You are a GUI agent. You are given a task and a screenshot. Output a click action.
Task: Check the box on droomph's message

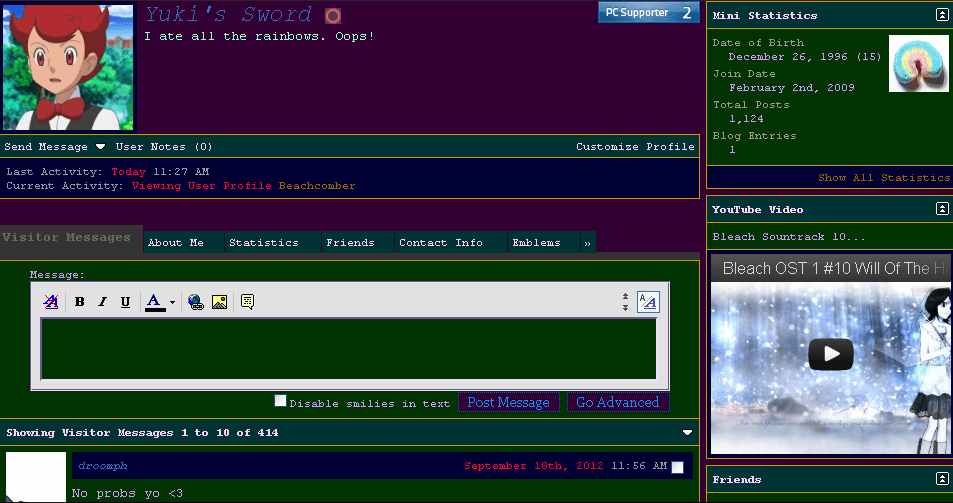678,467
